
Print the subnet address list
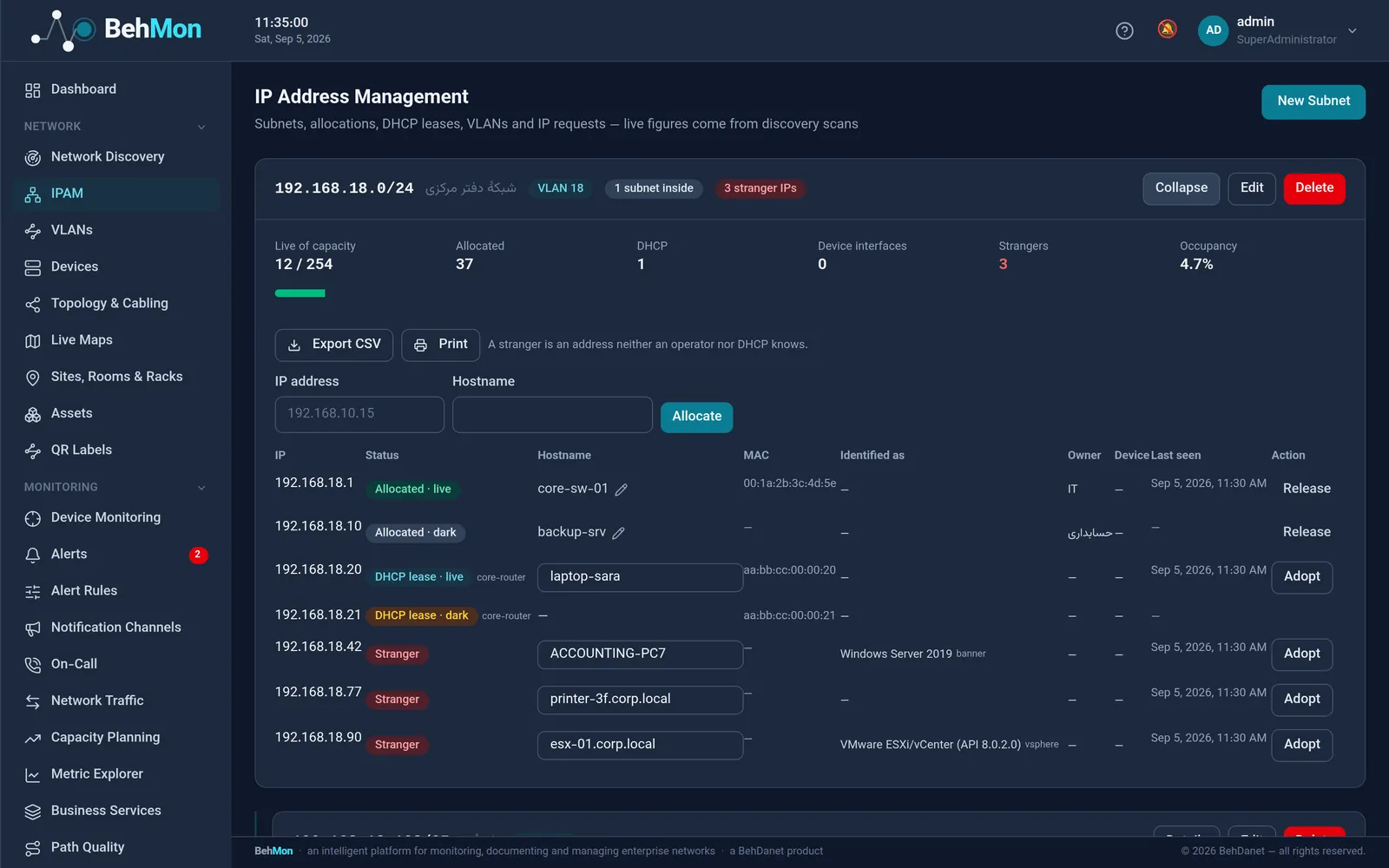click(x=440, y=345)
